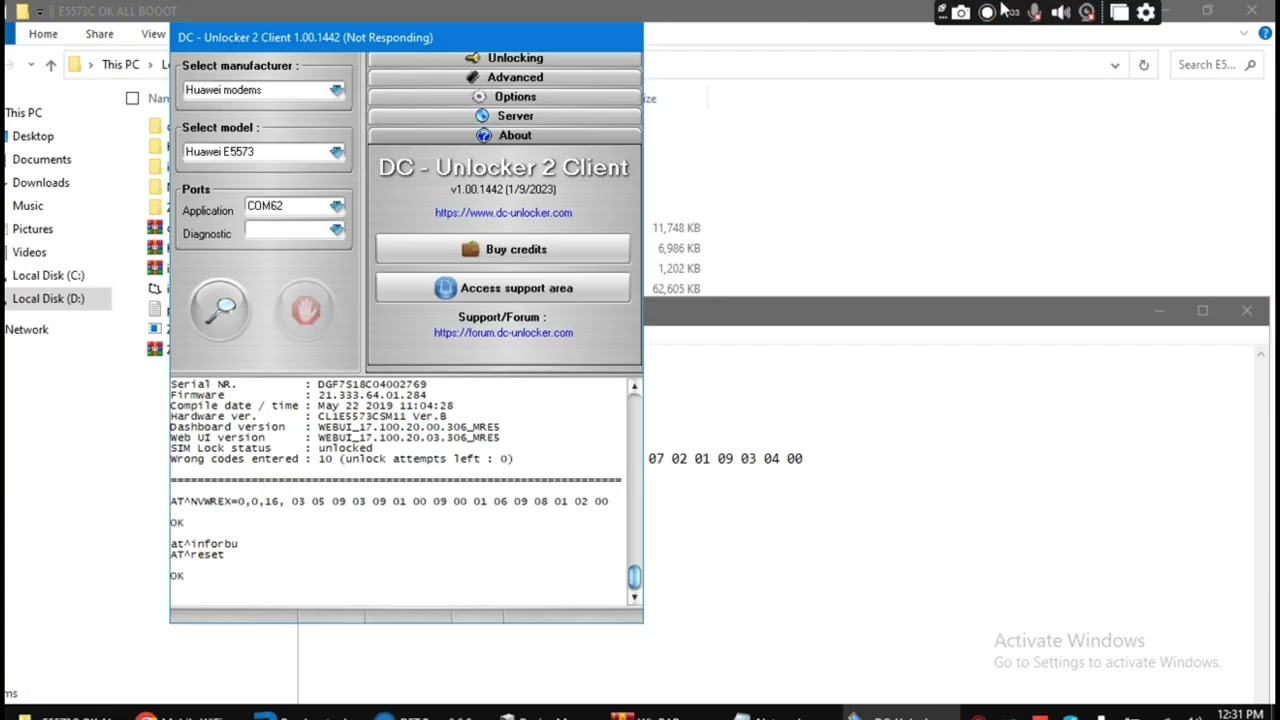Open the Server tab

click(504, 116)
